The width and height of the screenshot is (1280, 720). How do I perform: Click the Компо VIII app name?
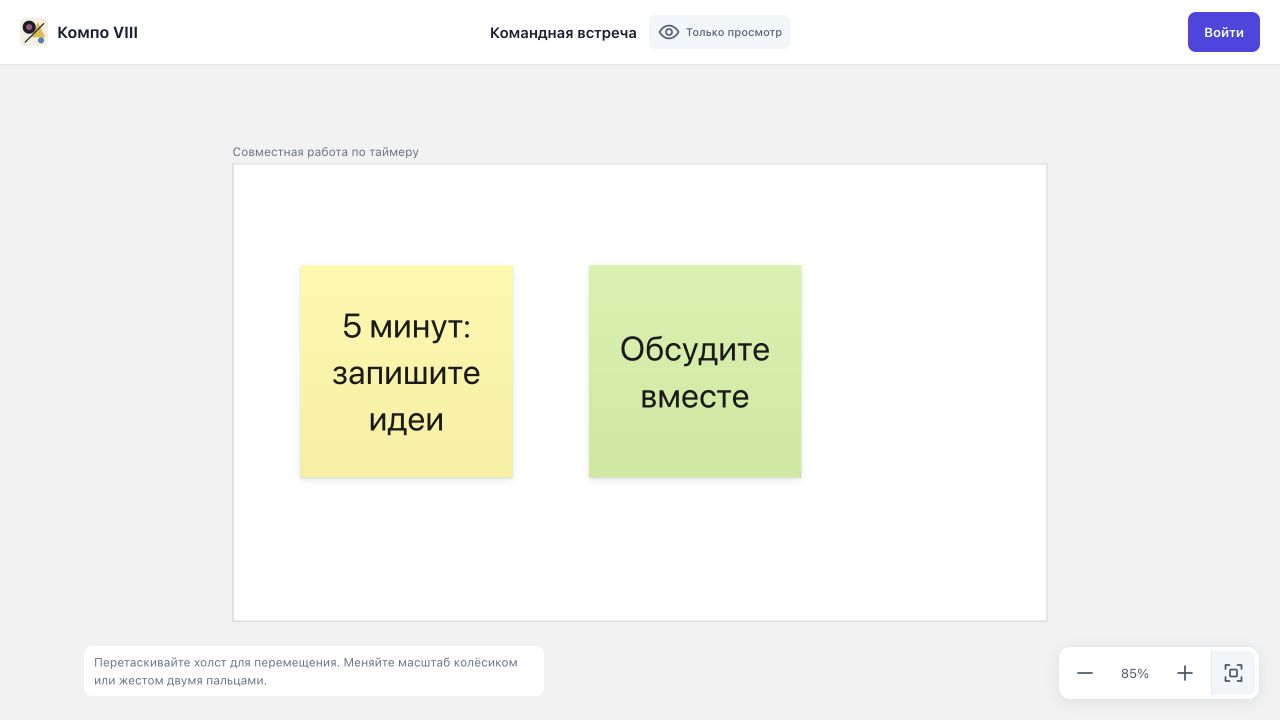pyautogui.click(x=97, y=32)
